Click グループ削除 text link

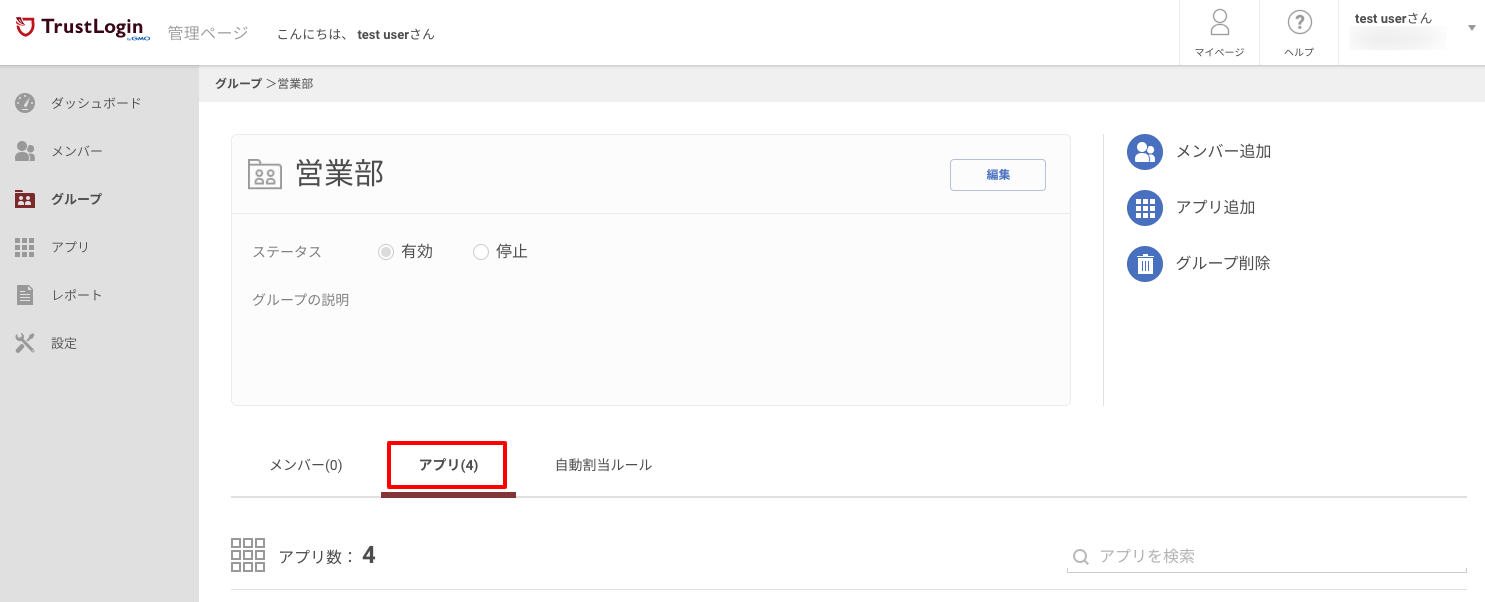tap(1223, 264)
